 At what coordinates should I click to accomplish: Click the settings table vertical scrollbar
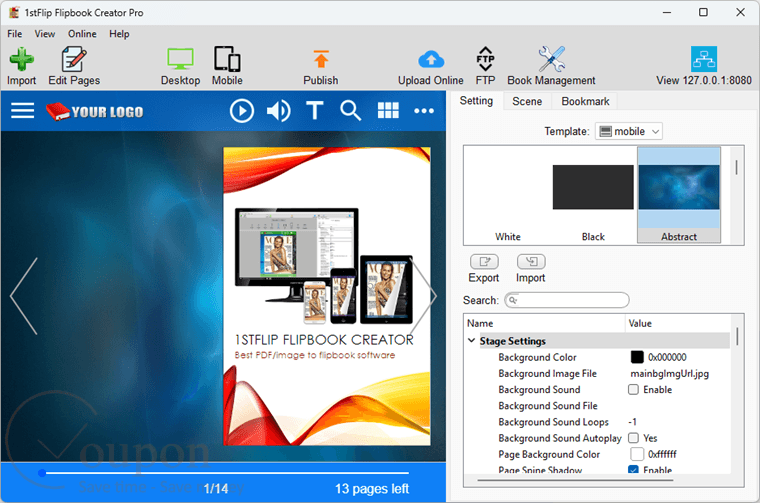(737, 336)
